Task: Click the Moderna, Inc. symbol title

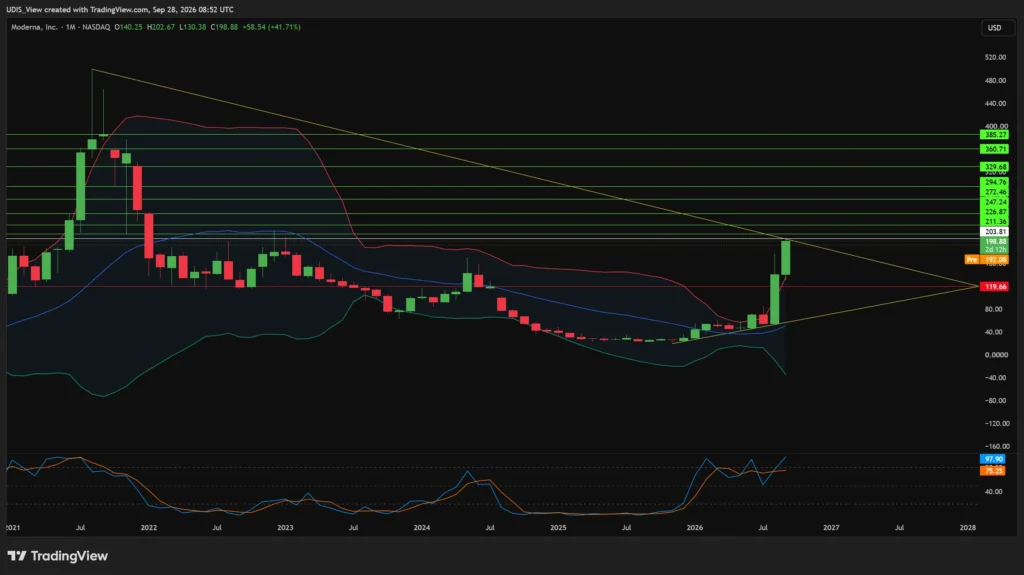Action: click(34, 27)
